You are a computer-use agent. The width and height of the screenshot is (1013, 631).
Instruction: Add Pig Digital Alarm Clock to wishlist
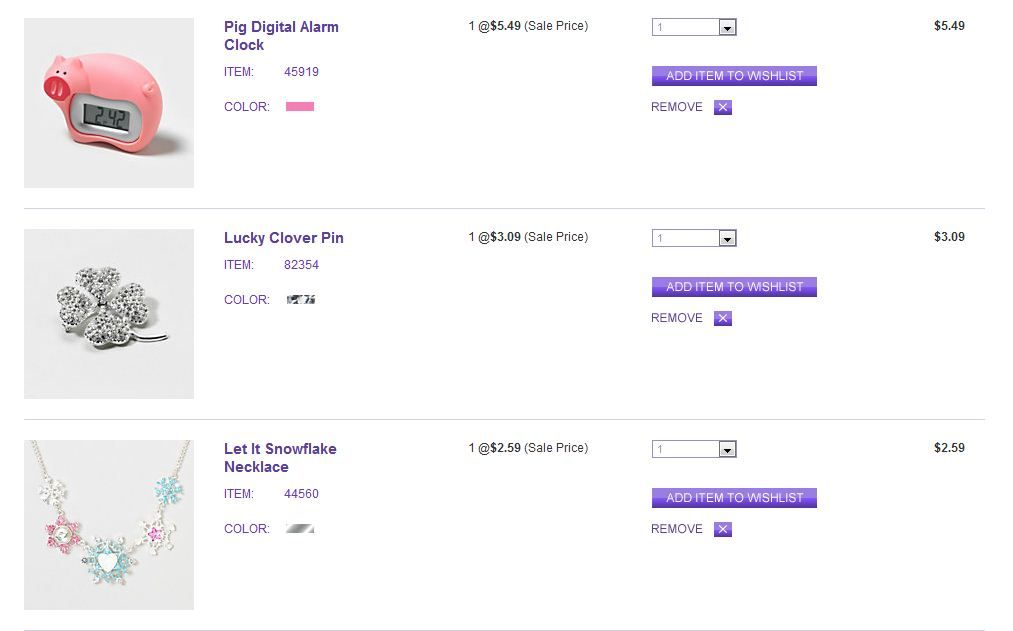point(734,76)
